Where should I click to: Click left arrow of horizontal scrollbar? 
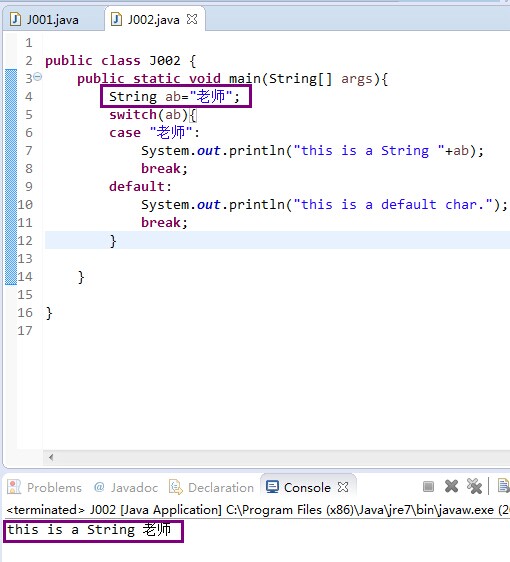[51, 457]
